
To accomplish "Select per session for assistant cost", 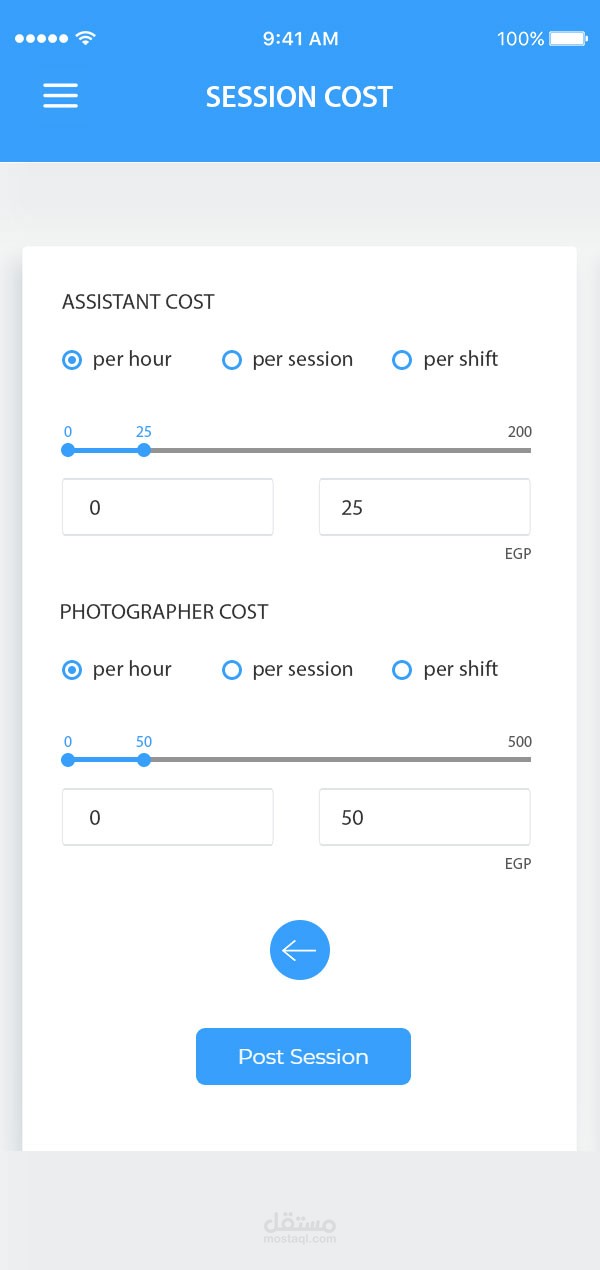I will [x=232, y=360].
